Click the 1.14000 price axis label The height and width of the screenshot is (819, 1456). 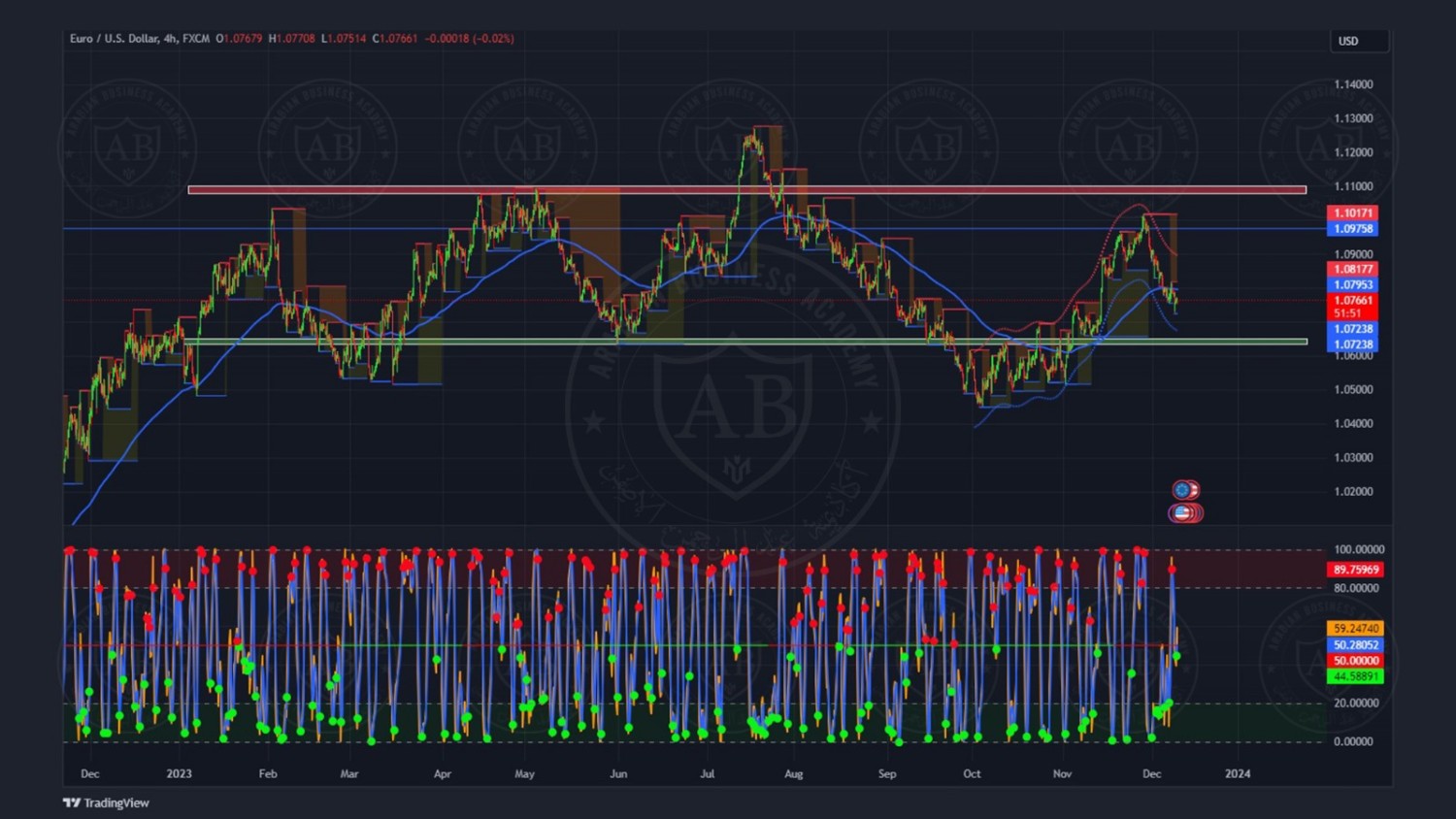[x=1353, y=84]
